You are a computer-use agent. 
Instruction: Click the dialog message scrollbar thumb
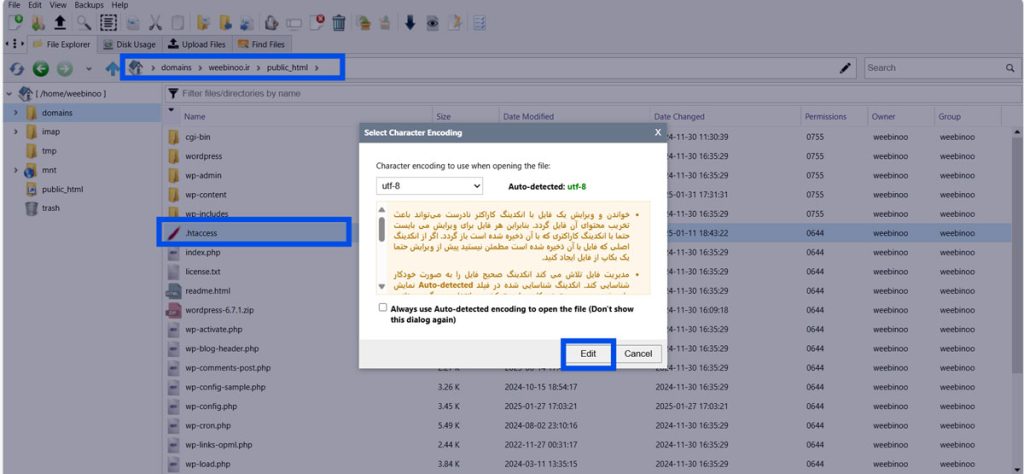click(381, 229)
